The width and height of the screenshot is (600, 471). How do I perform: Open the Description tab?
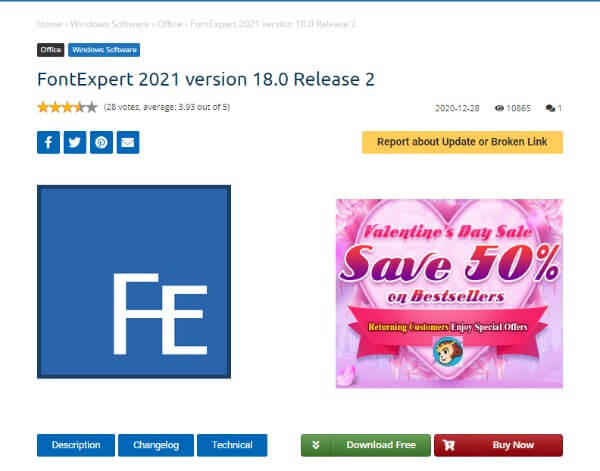coord(76,445)
